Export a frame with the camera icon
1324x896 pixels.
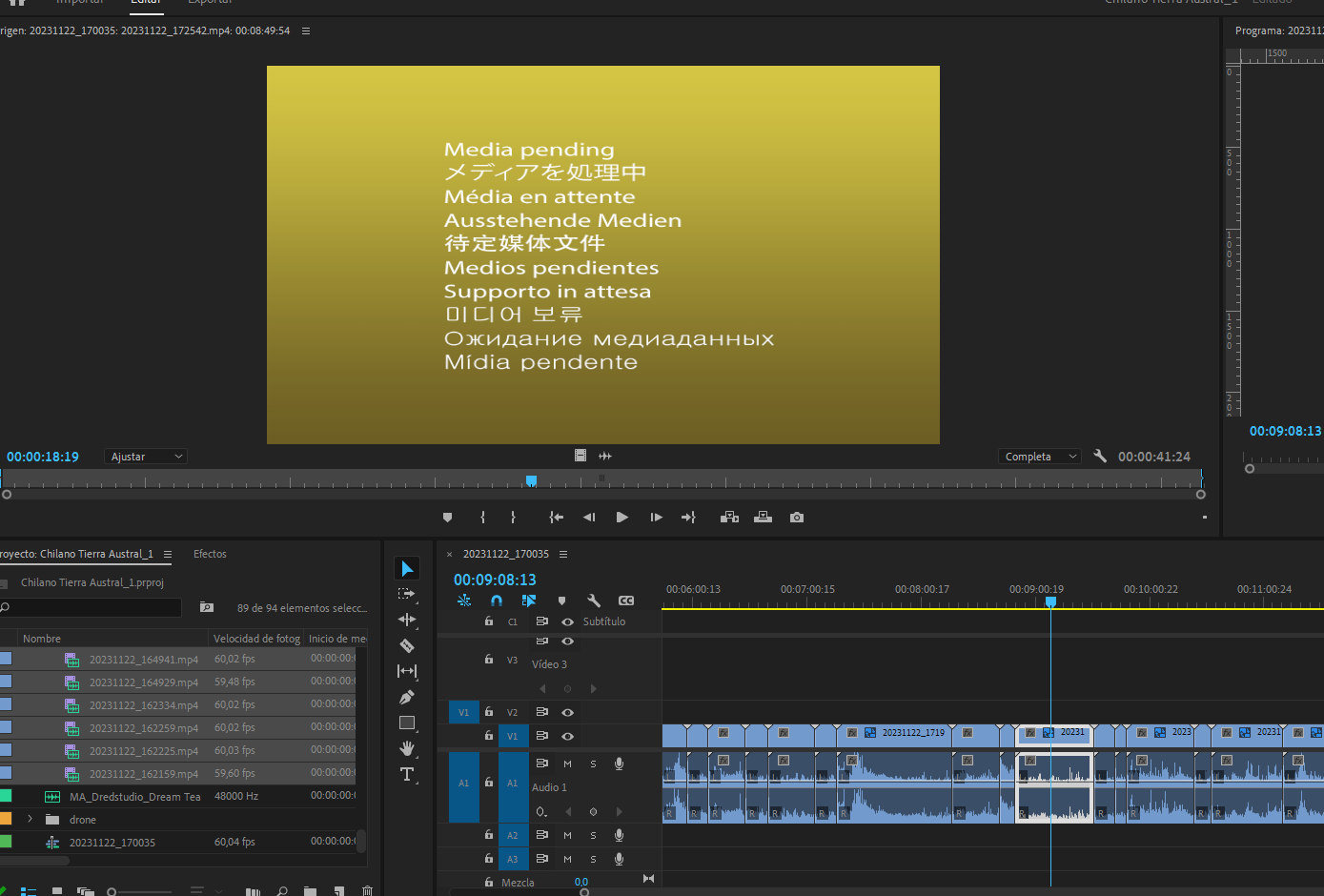797,517
